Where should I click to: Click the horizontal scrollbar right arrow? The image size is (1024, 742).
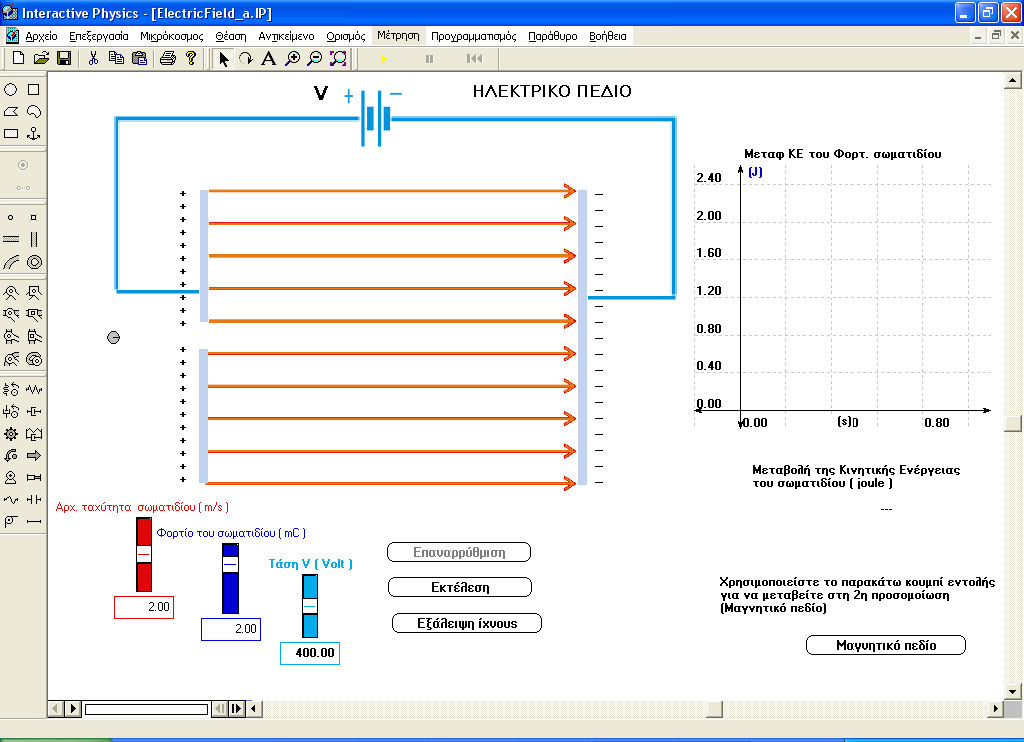pyautogui.click(x=995, y=709)
